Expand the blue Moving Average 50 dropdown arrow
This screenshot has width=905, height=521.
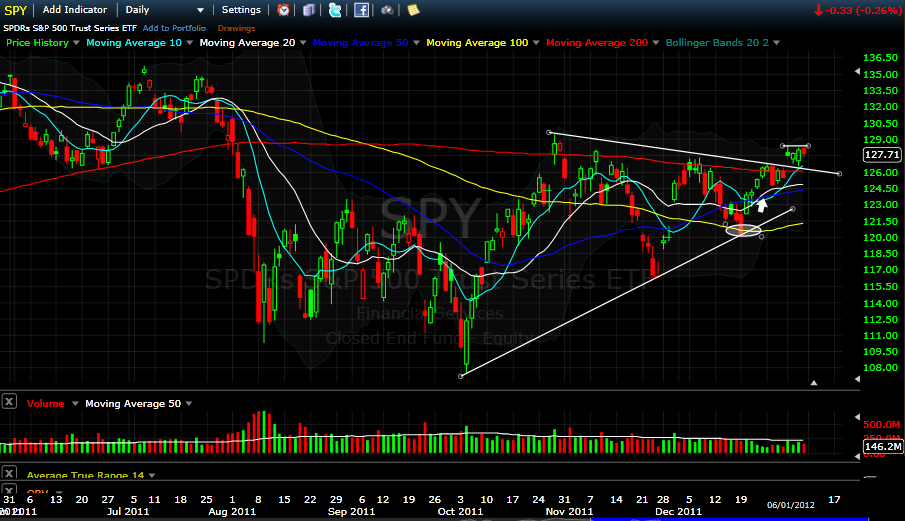pyautogui.click(x=416, y=43)
